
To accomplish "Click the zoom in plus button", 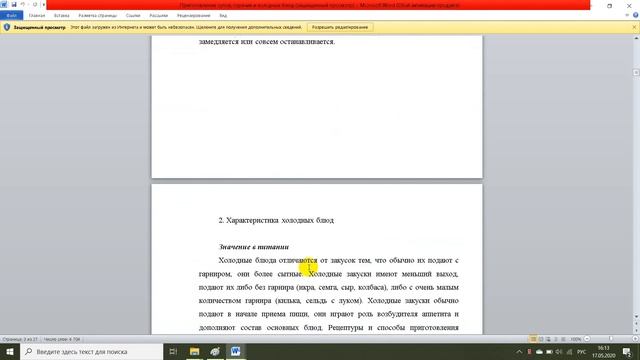I will tap(635, 339).
